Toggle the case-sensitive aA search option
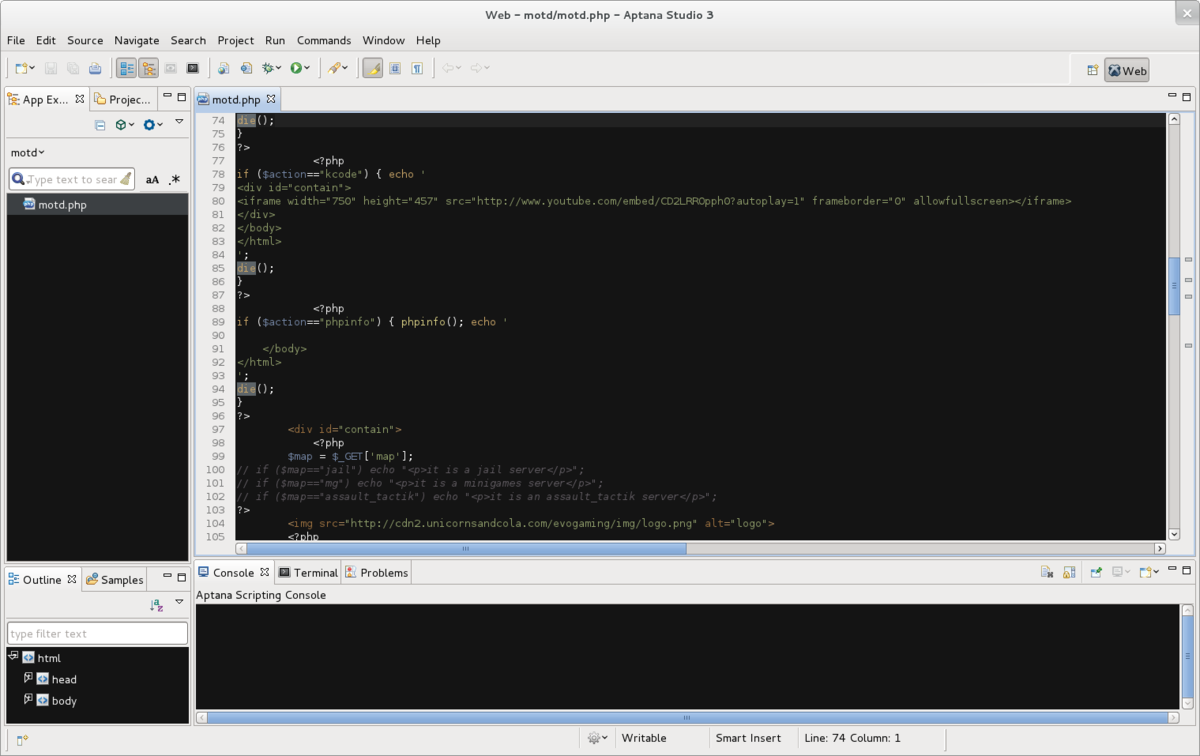Viewport: 1200px width, 756px height. [x=152, y=180]
